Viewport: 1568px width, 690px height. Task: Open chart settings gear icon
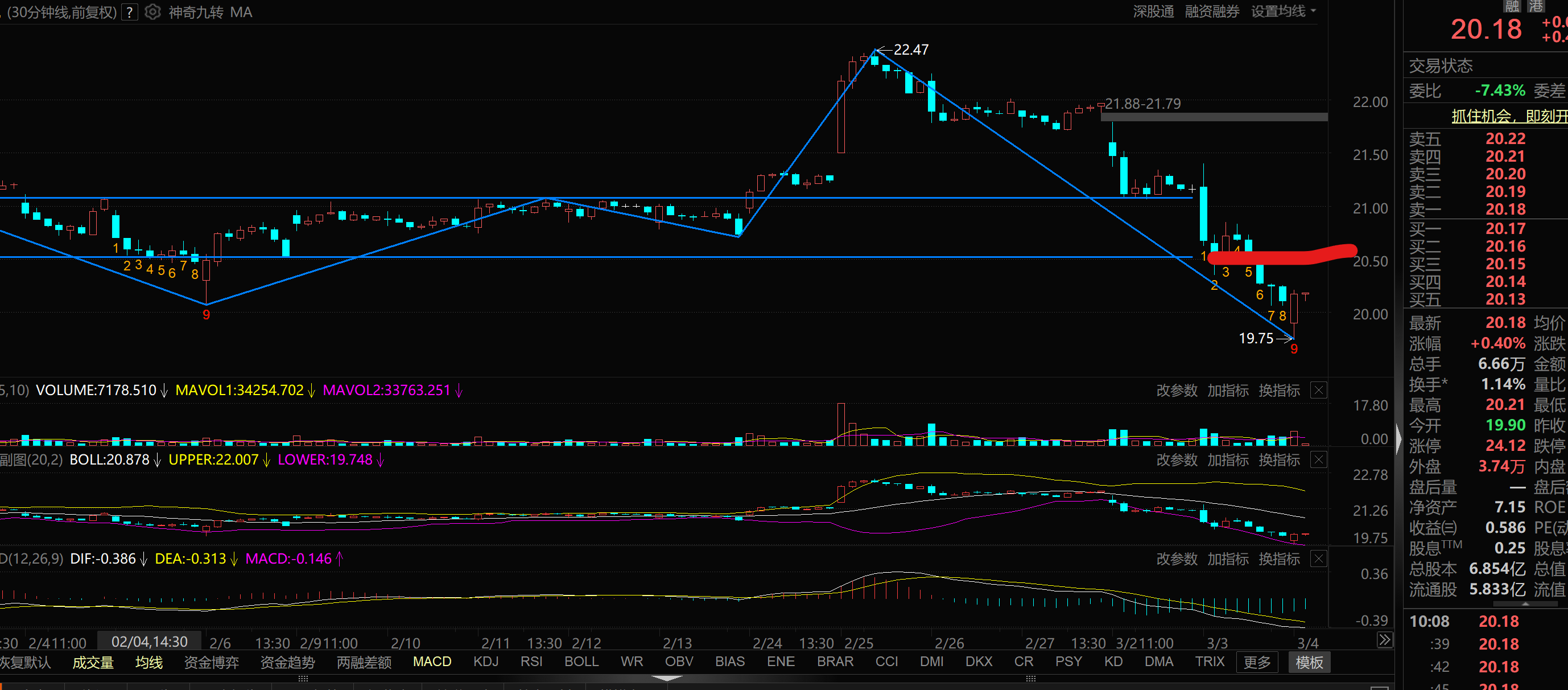[153, 12]
